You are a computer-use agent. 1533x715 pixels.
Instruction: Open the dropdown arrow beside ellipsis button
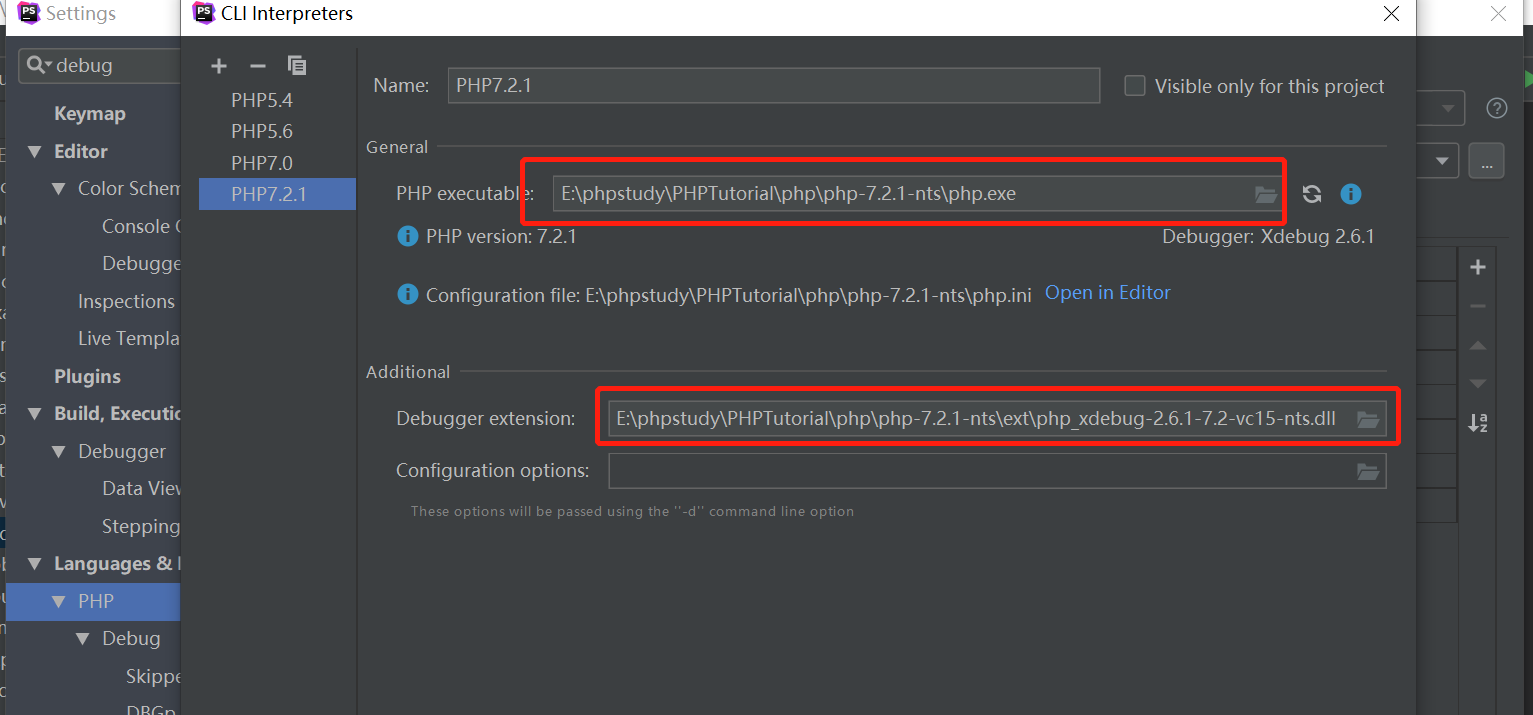pos(1441,161)
